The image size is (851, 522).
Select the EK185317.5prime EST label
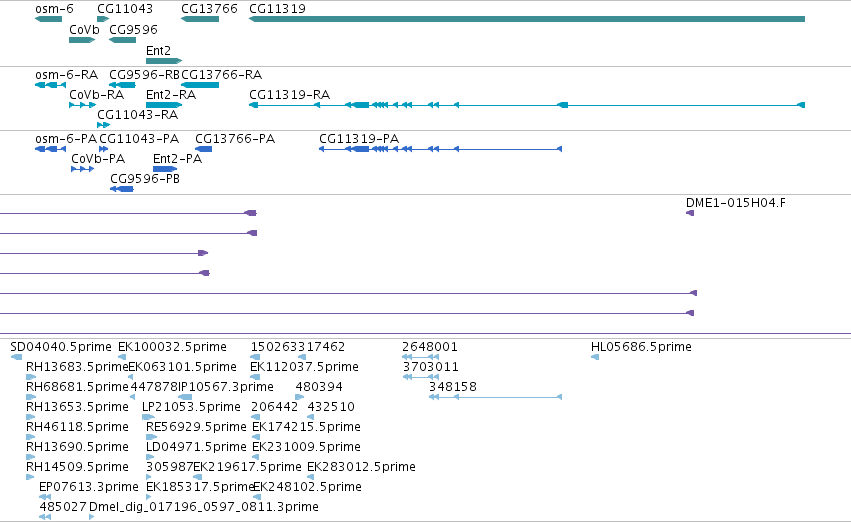pos(200,487)
